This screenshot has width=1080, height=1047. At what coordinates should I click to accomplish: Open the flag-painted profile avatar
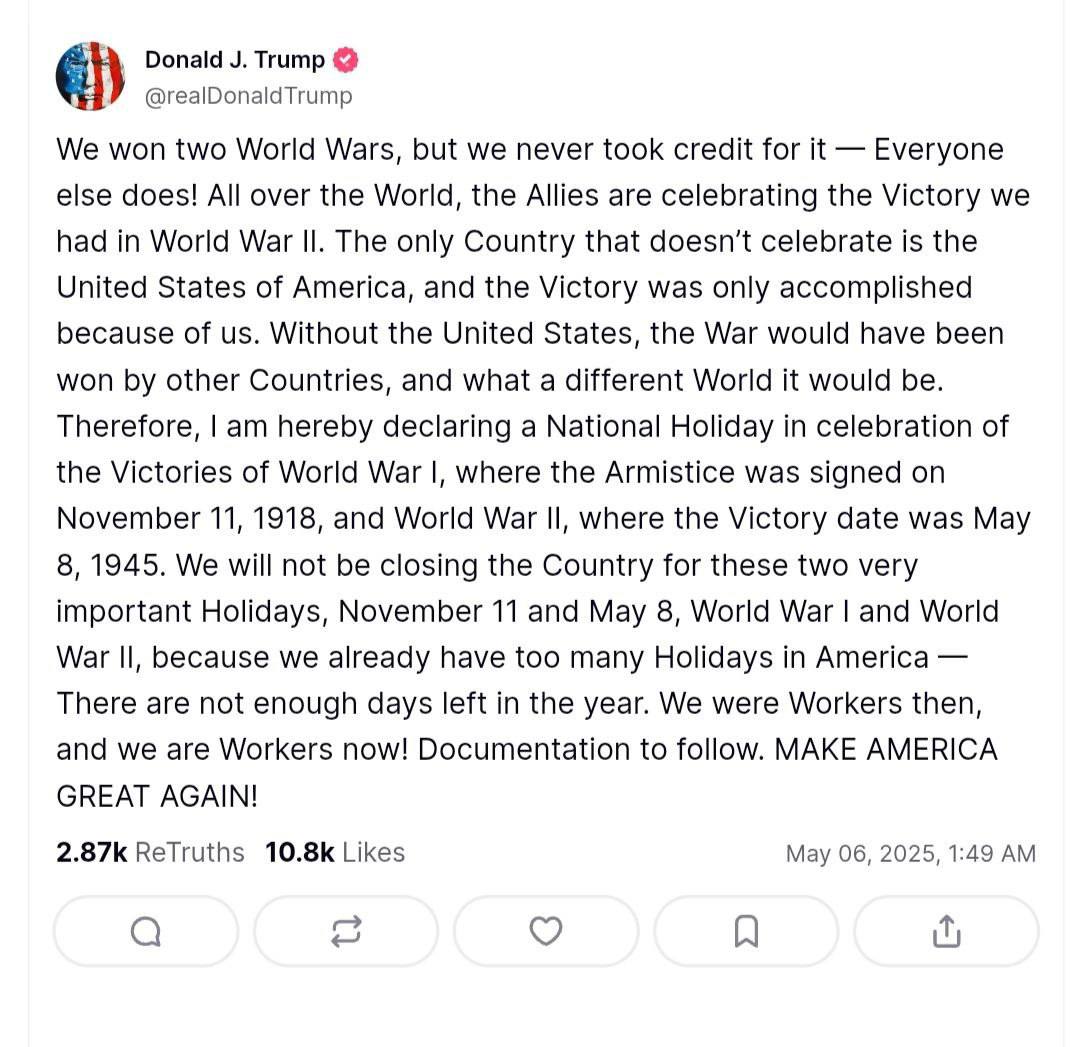coord(90,77)
